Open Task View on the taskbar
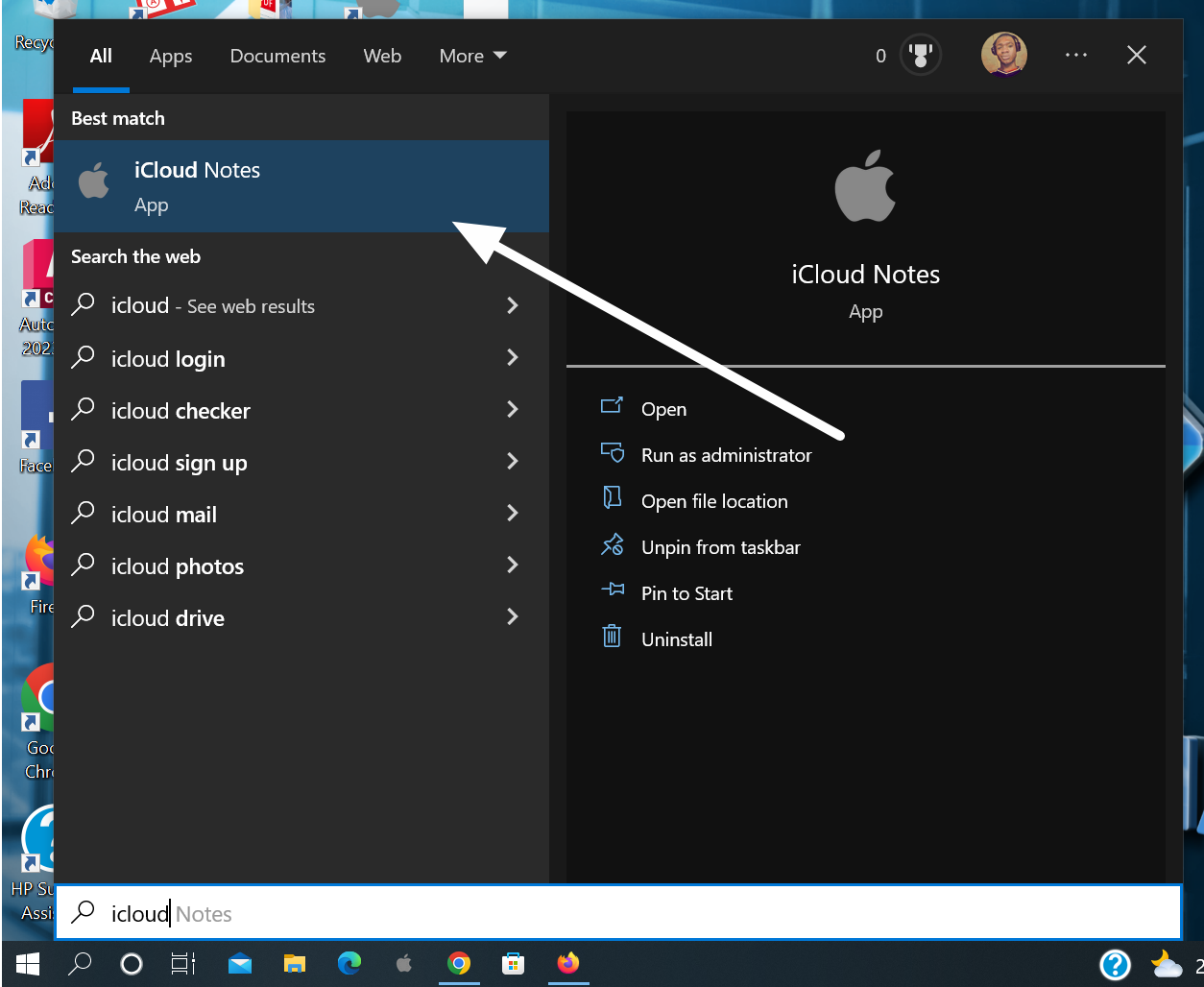This screenshot has width=1204, height=987. coord(182,963)
